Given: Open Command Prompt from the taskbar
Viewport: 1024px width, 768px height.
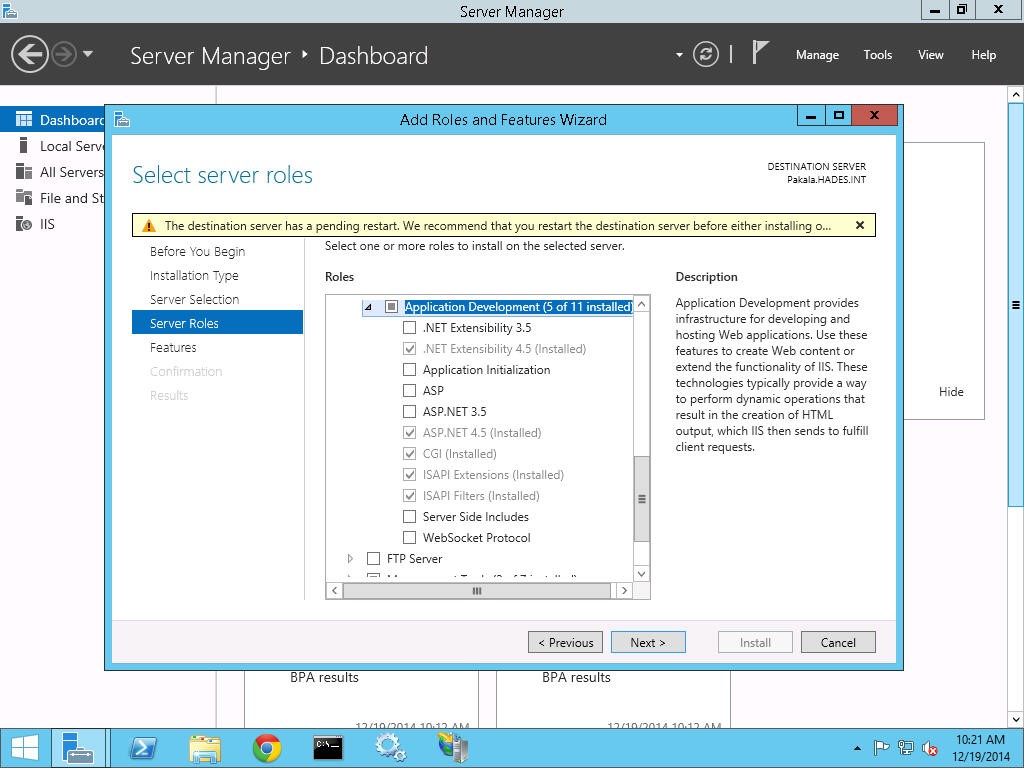Looking at the screenshot, I should pos(328,748).
